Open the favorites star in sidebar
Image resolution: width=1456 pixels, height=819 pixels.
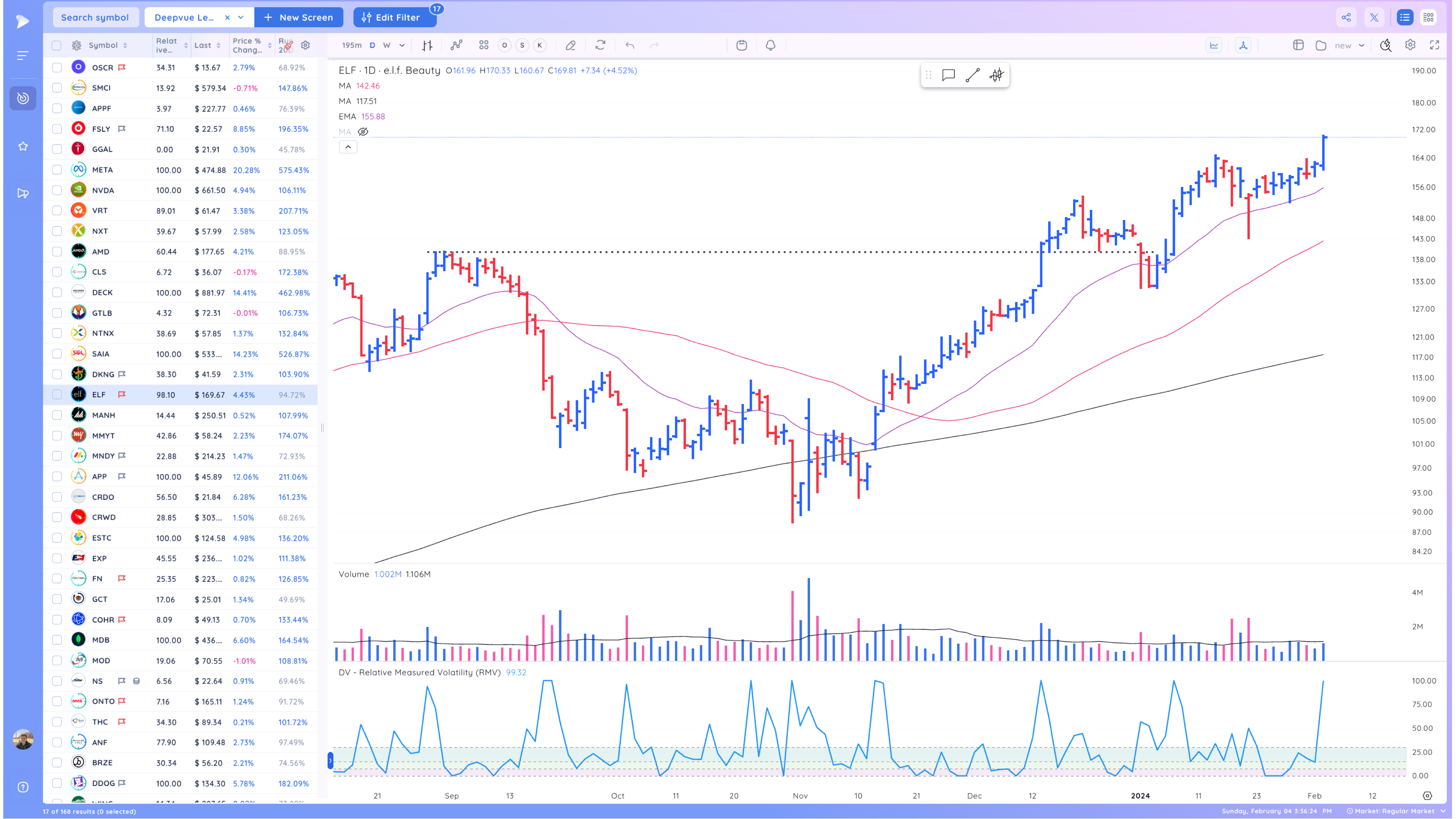click(23, 146)
